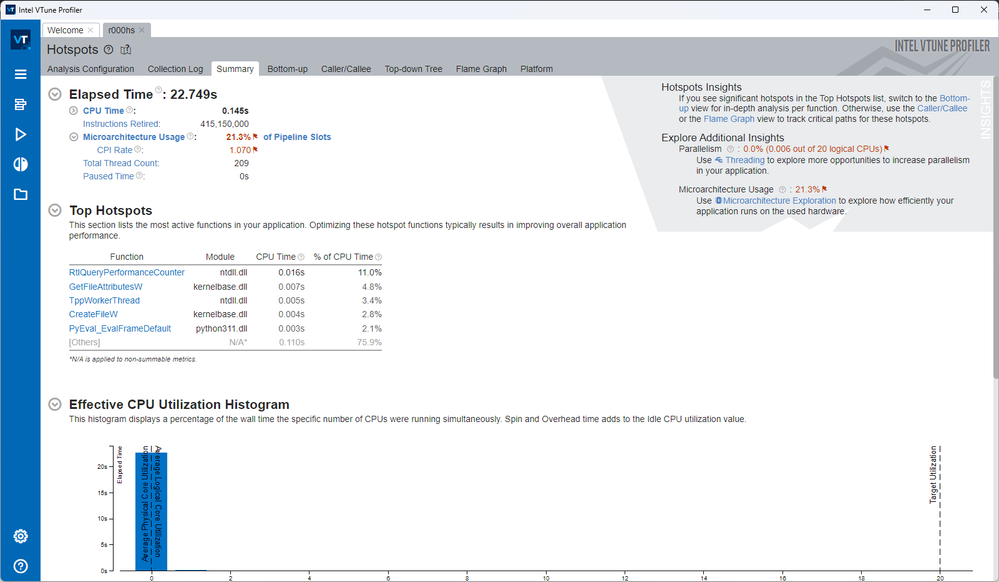This screenshot has width=999, height=582.
Task: Click the Caller/Callee link in Hotspots Insights
Action: point(942,108)
